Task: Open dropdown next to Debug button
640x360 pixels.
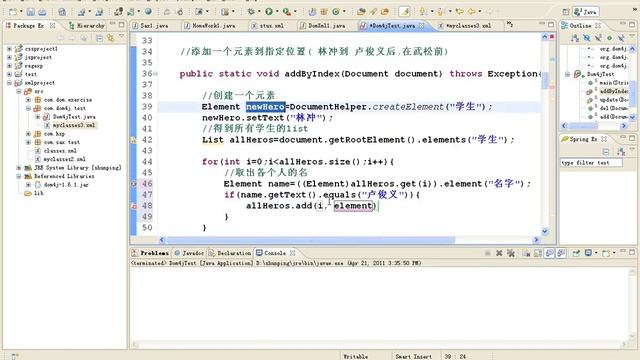Action: tap(259, 12)
